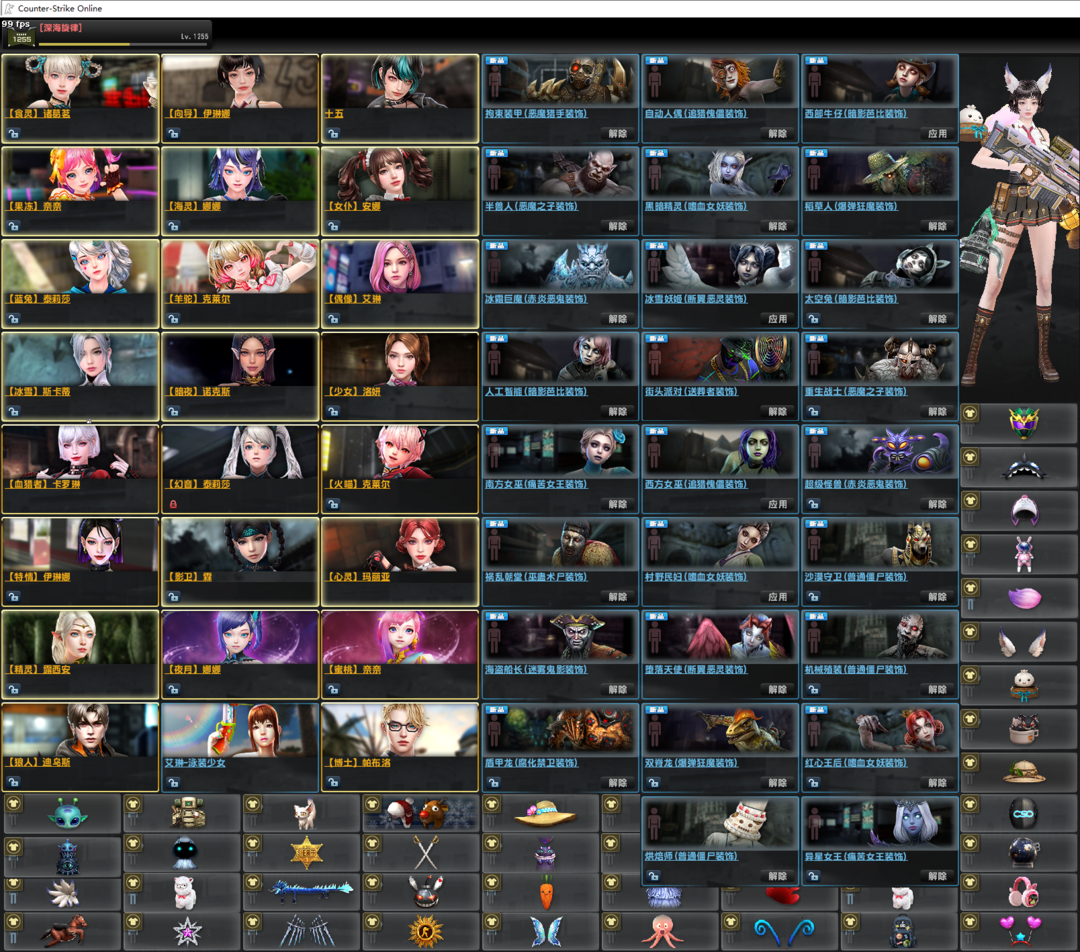The height and width of the screenshot is (952, 1080).
Task: Select the evil rabbit mask accessory
Action: (x=426, y=893)
